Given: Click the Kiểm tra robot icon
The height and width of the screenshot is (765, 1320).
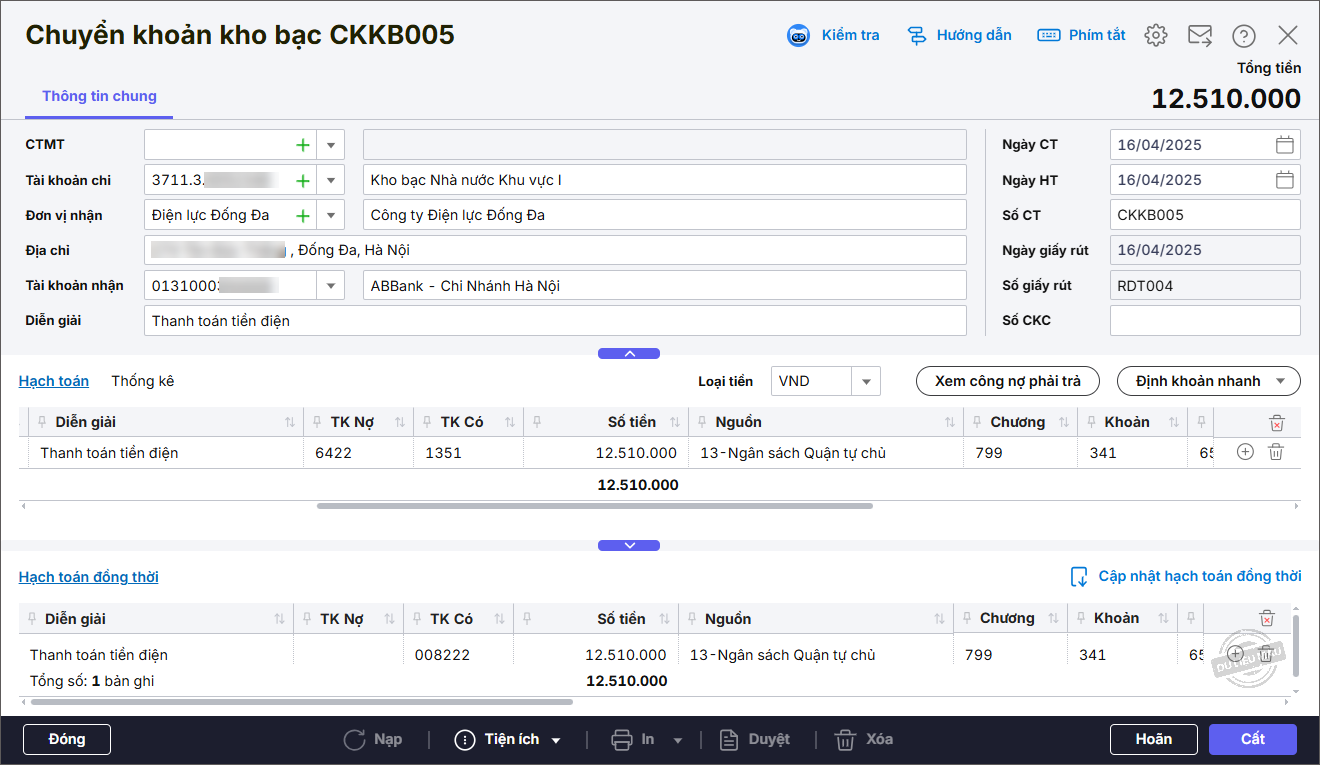Looking at the screenshot, I should coord(798,36).
